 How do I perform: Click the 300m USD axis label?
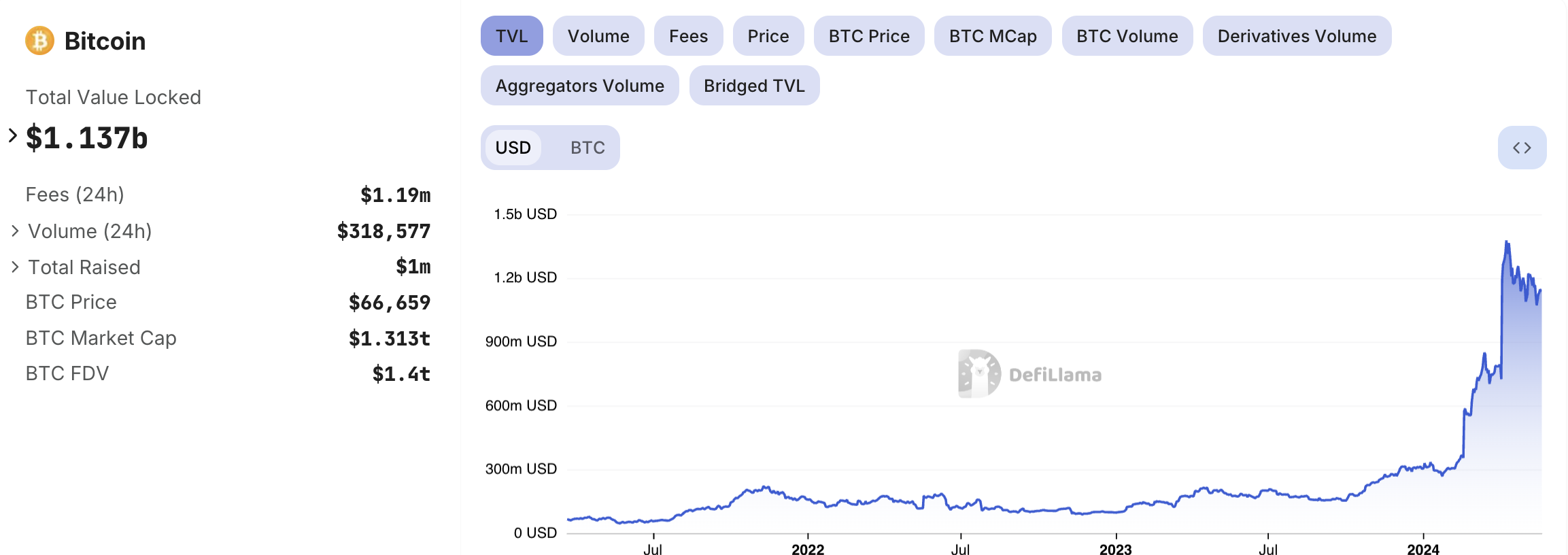521,469
